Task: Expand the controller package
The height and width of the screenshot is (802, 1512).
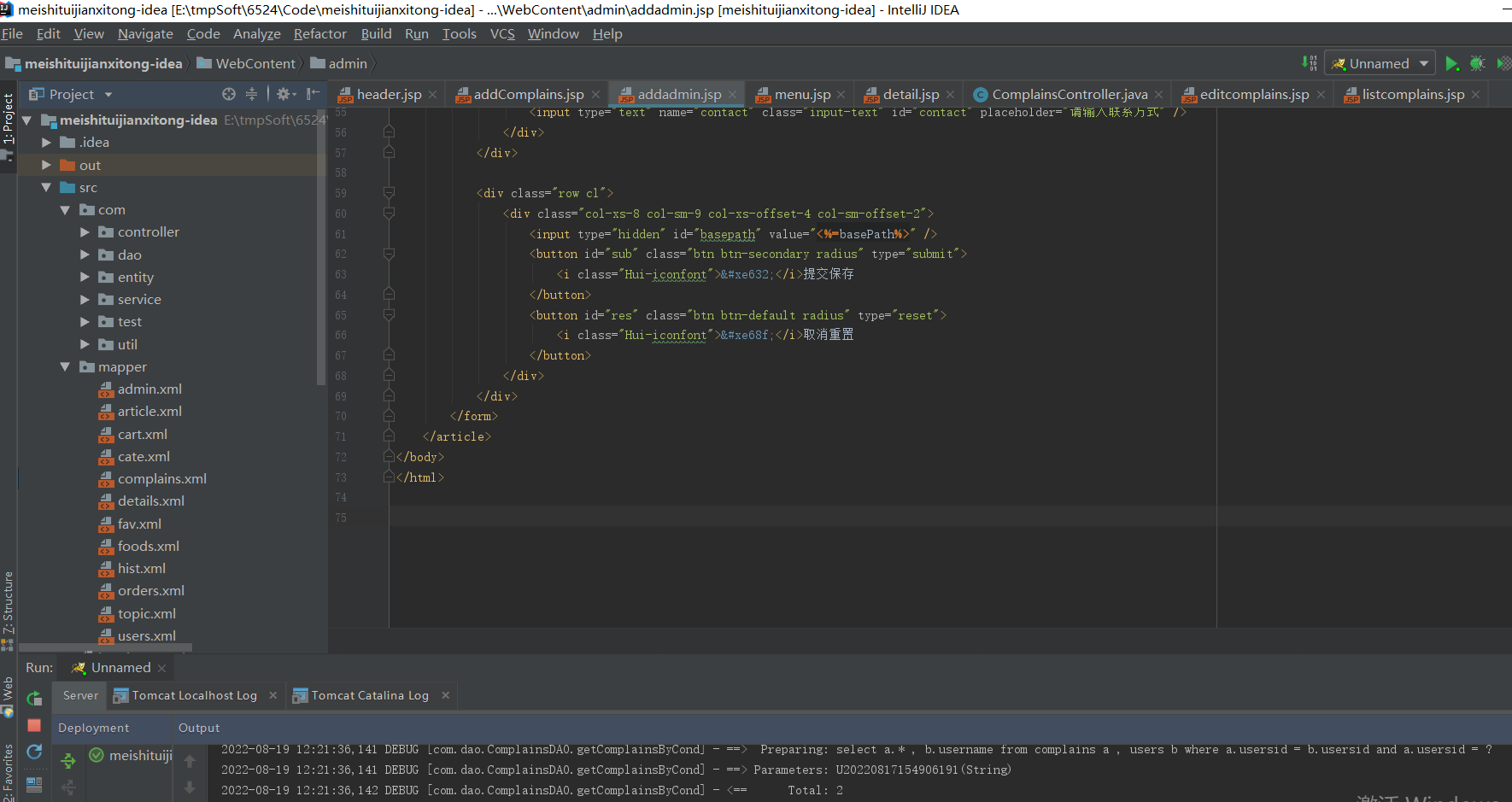Action: click(x=85, y=232)
